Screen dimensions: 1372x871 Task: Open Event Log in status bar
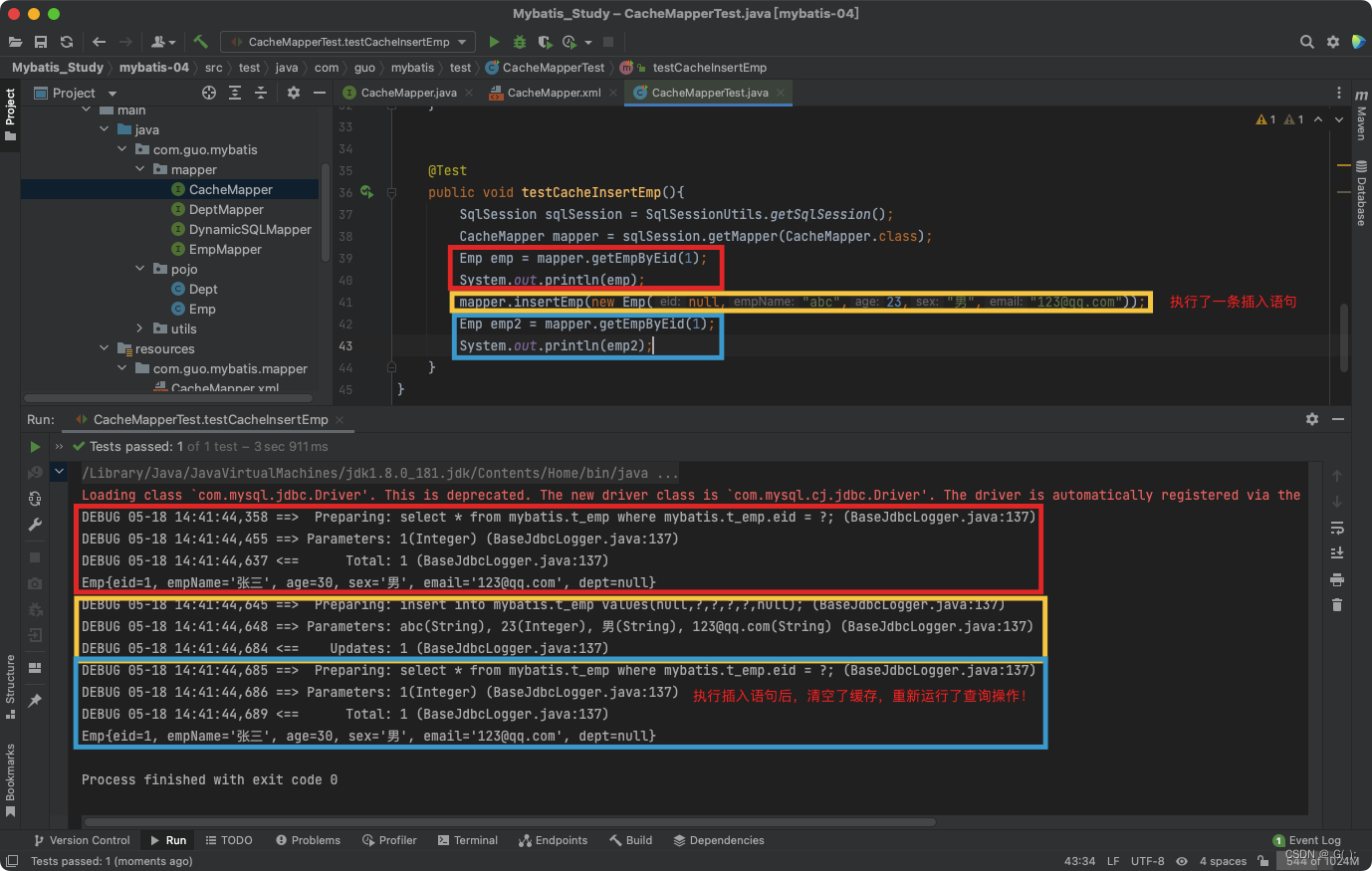click(x=1306, y=840)
